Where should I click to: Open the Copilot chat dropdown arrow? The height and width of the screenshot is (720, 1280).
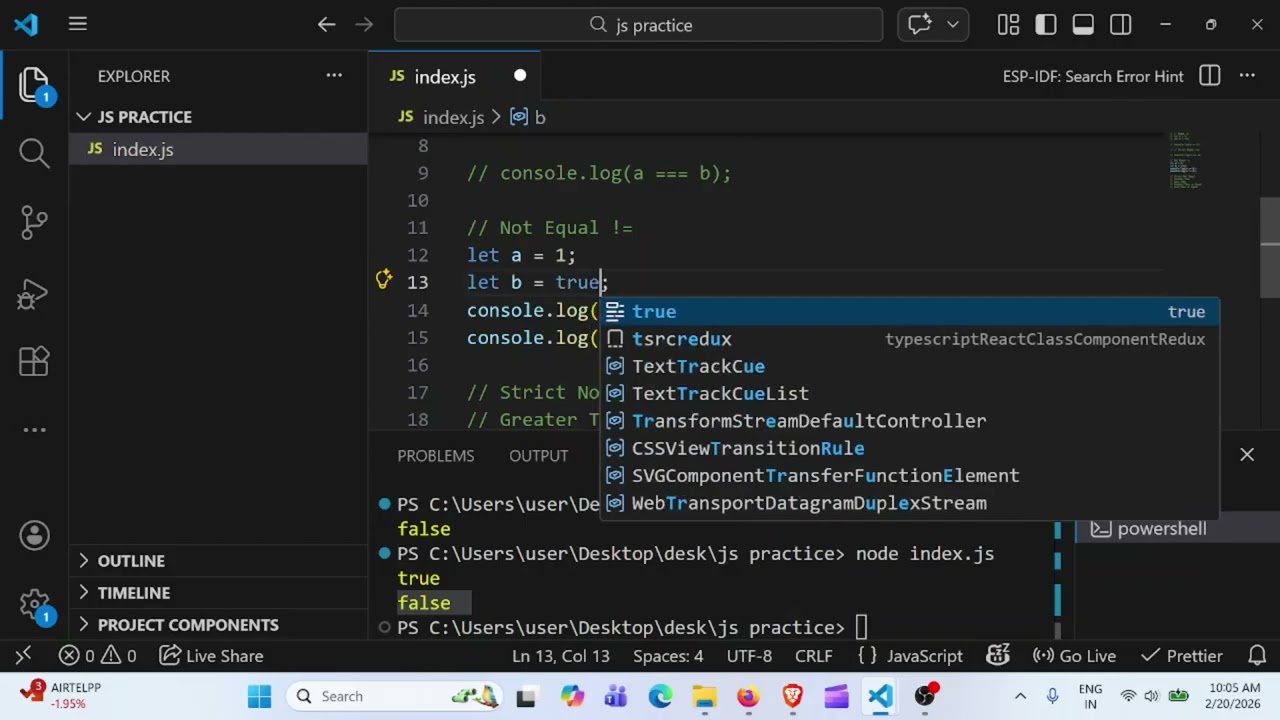(x=952, y=25)
